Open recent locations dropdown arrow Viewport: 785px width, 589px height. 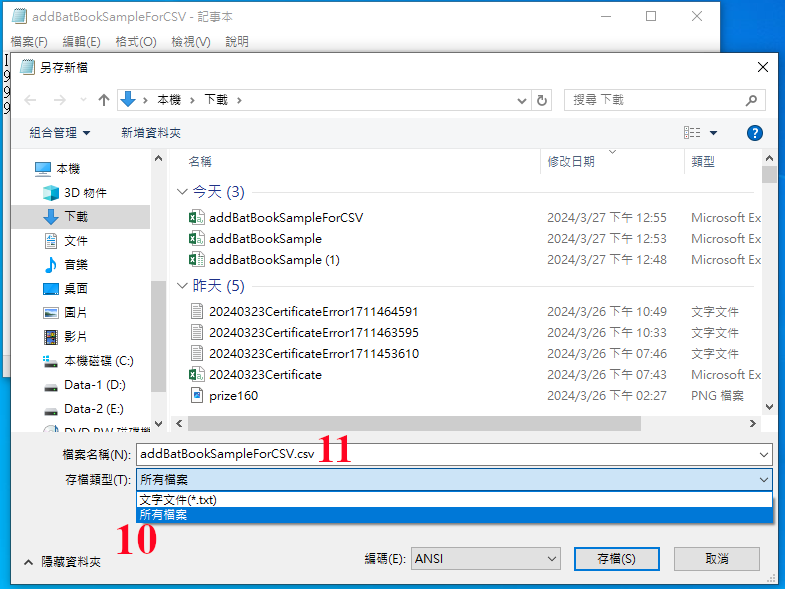tap(83, 100)
